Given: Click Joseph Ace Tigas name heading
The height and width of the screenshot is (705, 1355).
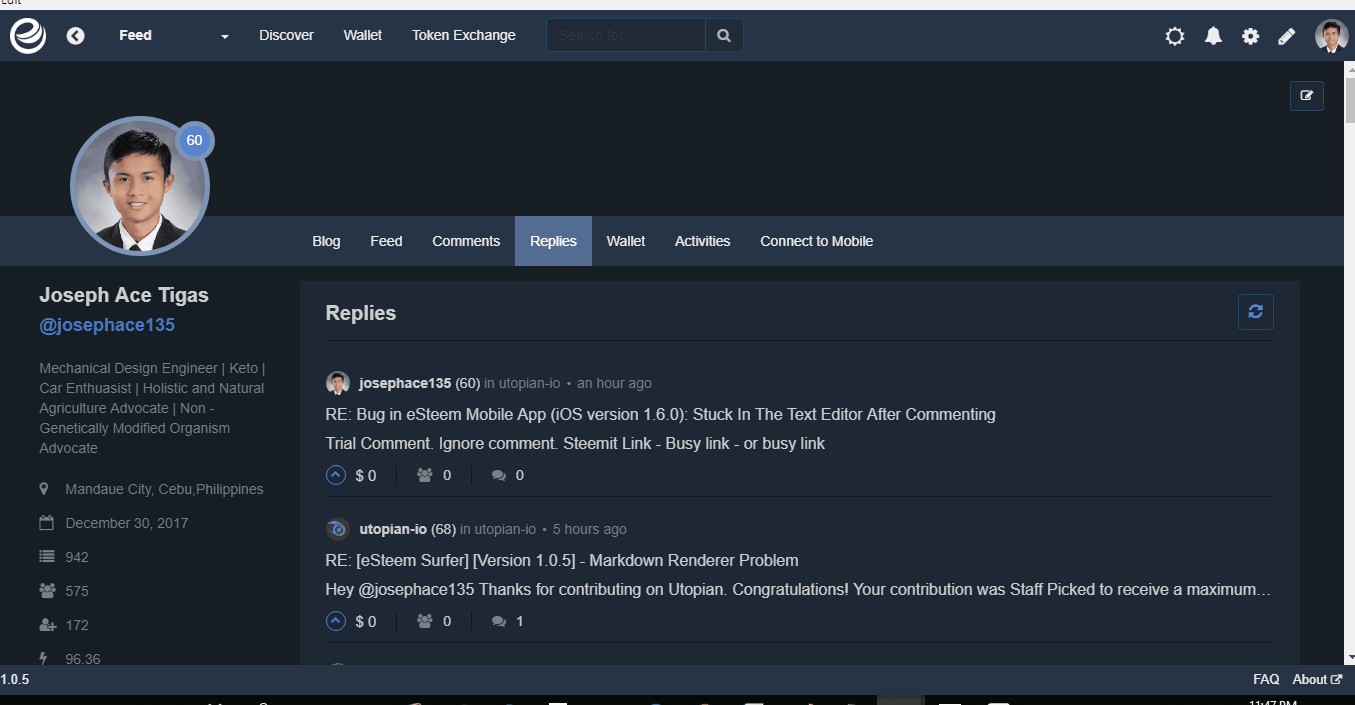Looking at the screenshot, I should 124,295.
